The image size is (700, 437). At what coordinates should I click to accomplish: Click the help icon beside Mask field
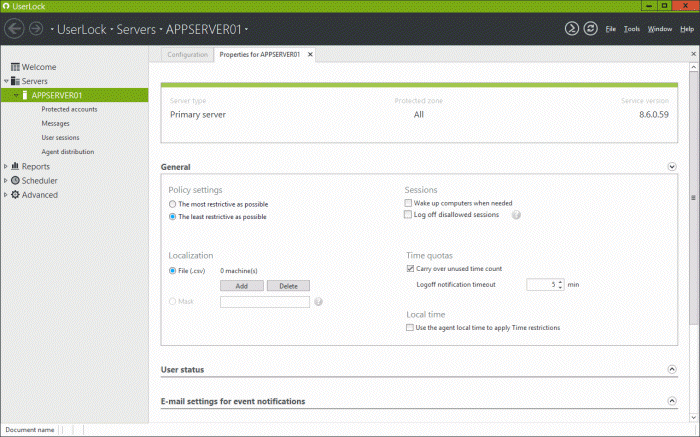[x=318, y=302]
